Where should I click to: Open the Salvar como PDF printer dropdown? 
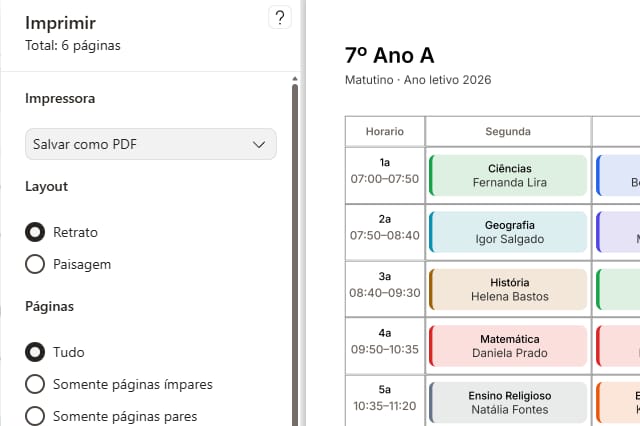tap(151, 144)
